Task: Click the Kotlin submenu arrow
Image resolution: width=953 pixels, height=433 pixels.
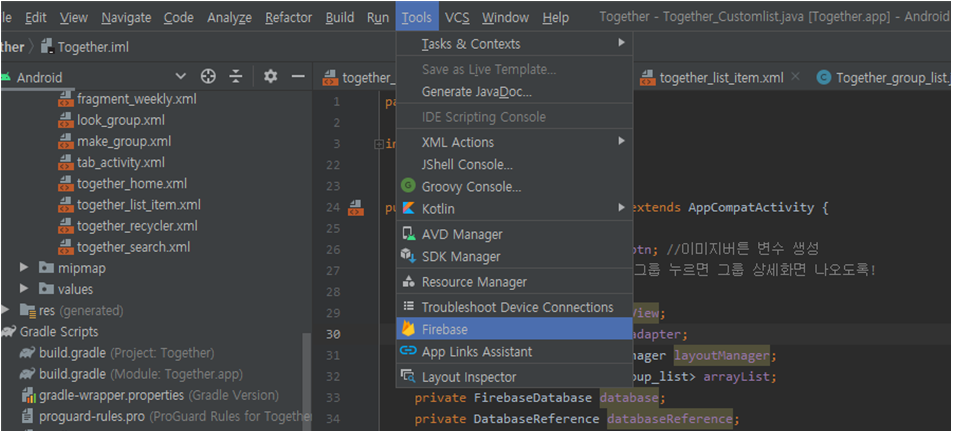Action: click(x=621, y=208)
